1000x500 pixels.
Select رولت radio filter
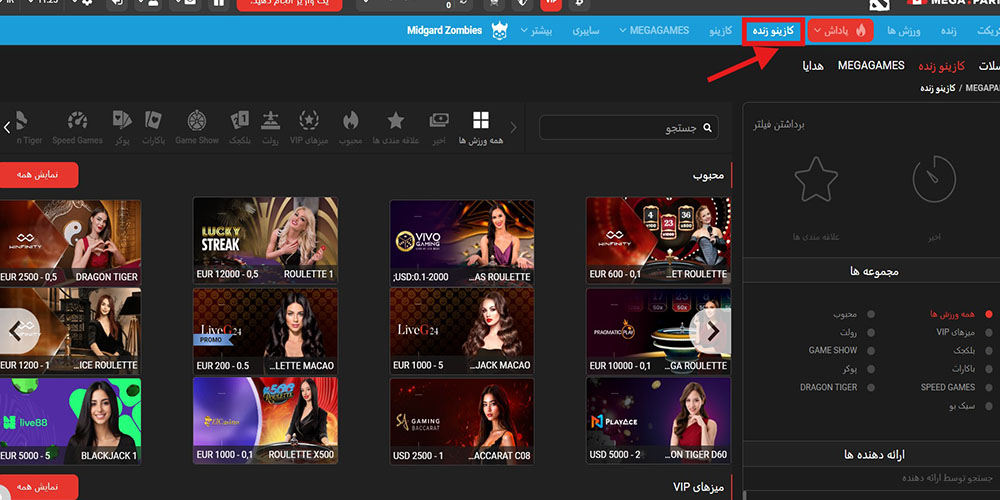[x=871, y=332]
